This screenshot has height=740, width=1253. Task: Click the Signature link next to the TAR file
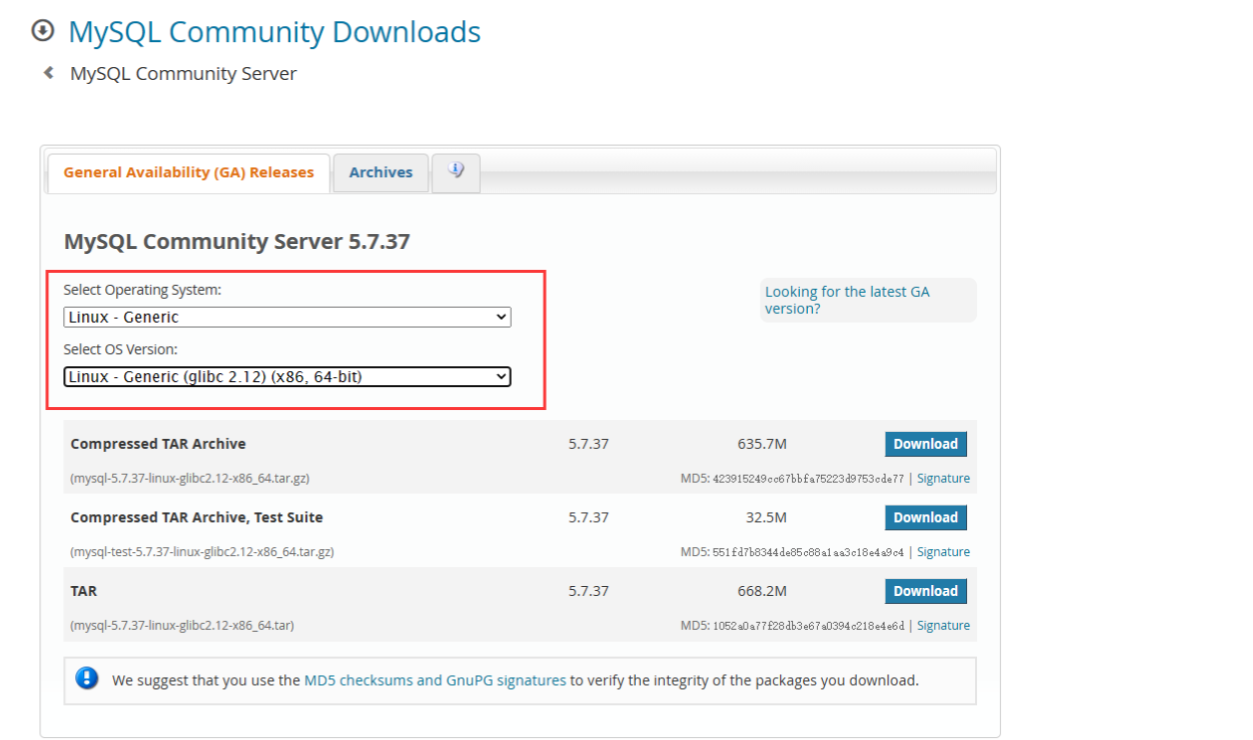tap(943, 625)
